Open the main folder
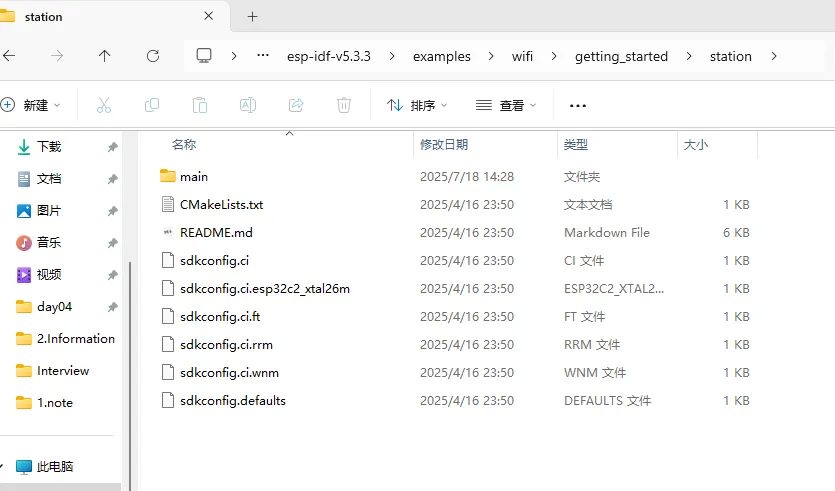The height and width of the screenshot is (491, 835). click(x=194, y=177)
